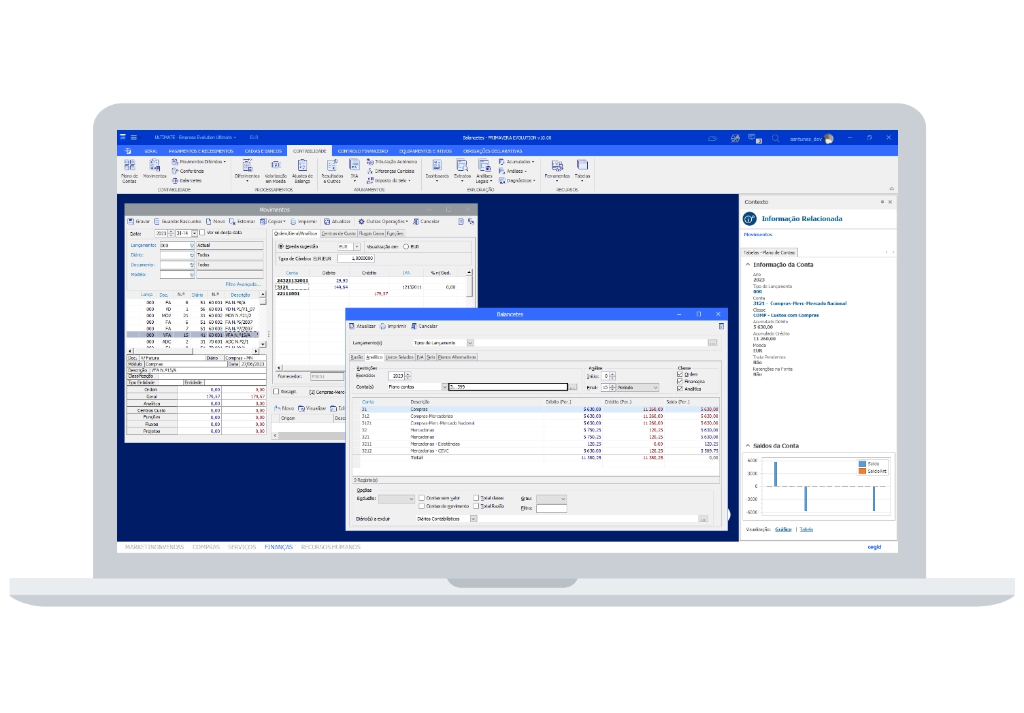Open Plano de Contas in ribbon
Screen dimensions: 1024x713
[129, 168]
